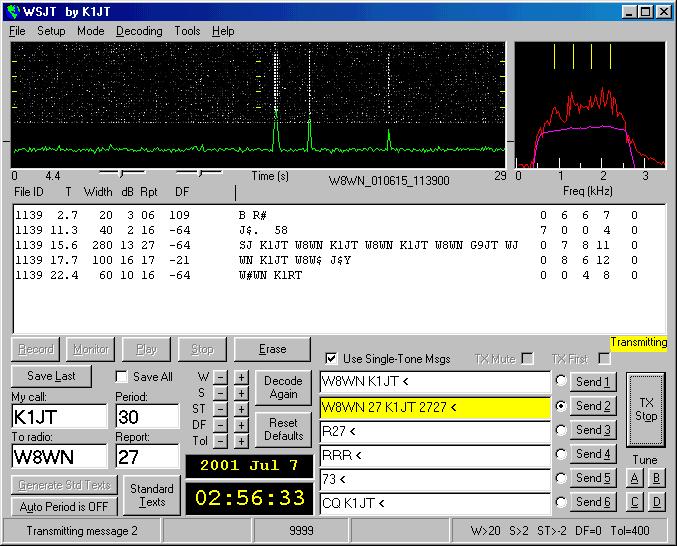Click the strongest ping peak in the waterfall
This screenshot has width=677, height=546.
(x=276, y=128)
